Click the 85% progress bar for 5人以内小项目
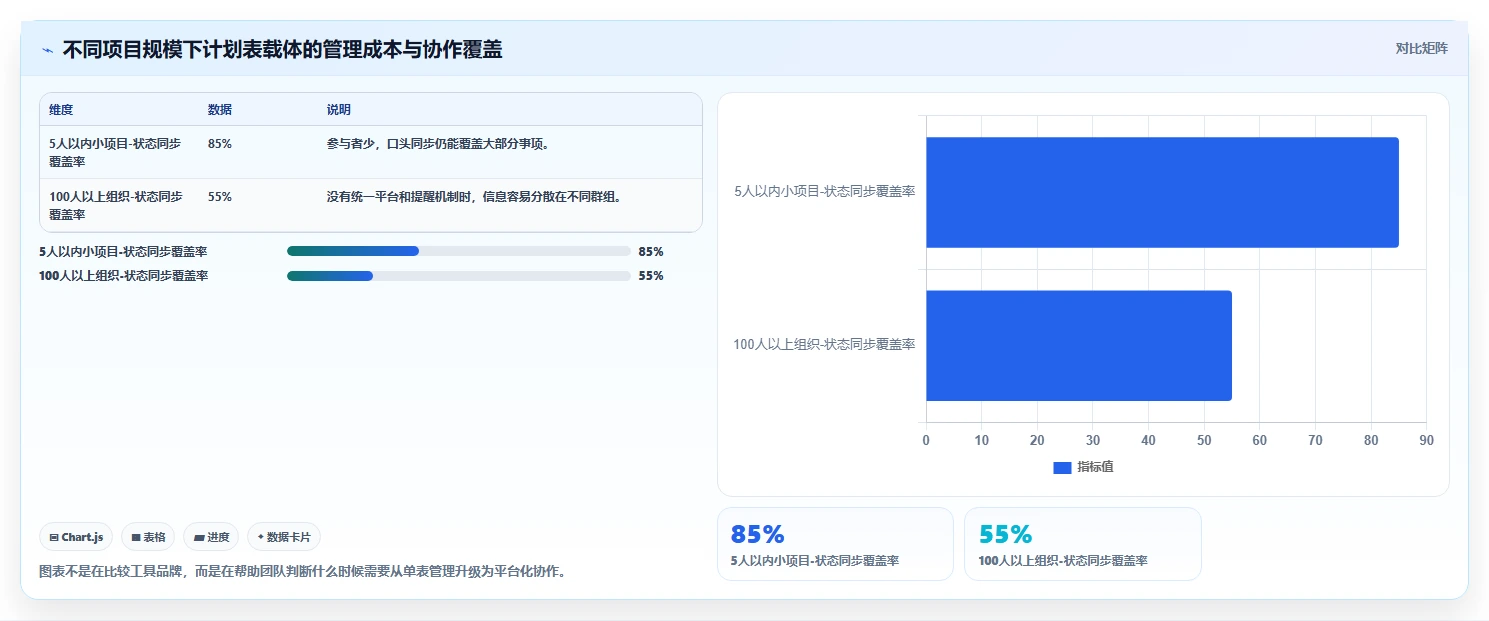The height and width of the screenshot is (621, 1489). (459, 251)
